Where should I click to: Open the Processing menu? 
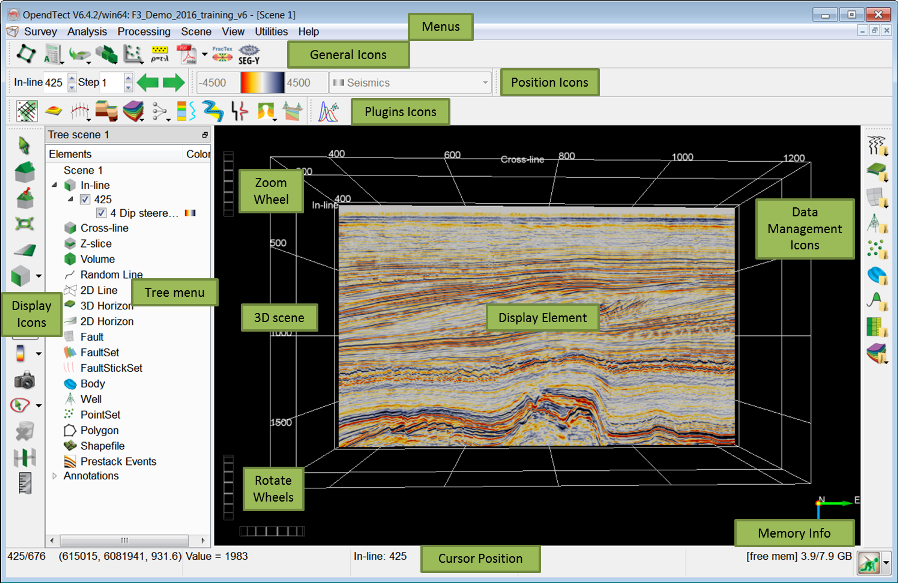[x=144, y=32]
